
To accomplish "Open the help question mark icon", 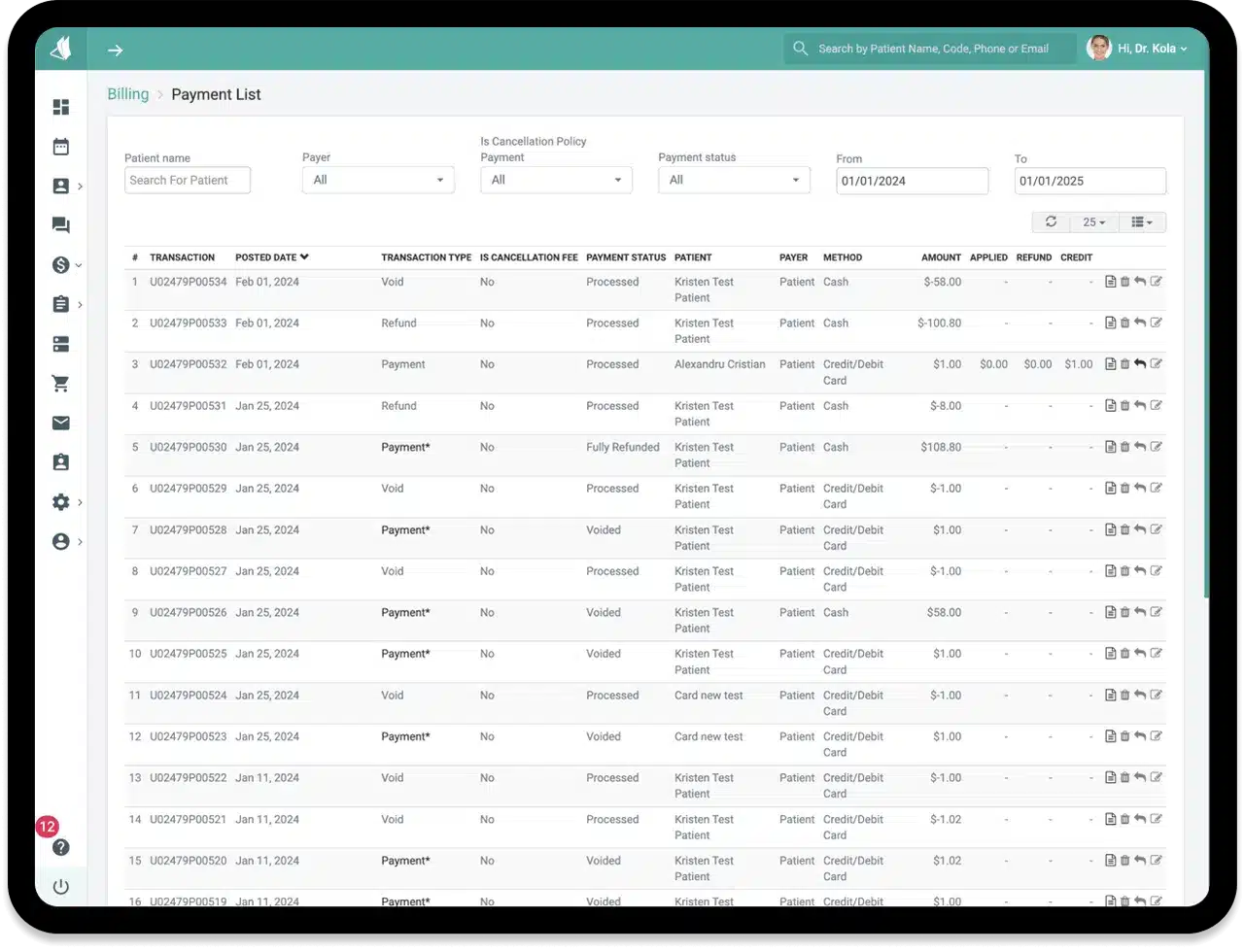I will [x=61, y=847].
